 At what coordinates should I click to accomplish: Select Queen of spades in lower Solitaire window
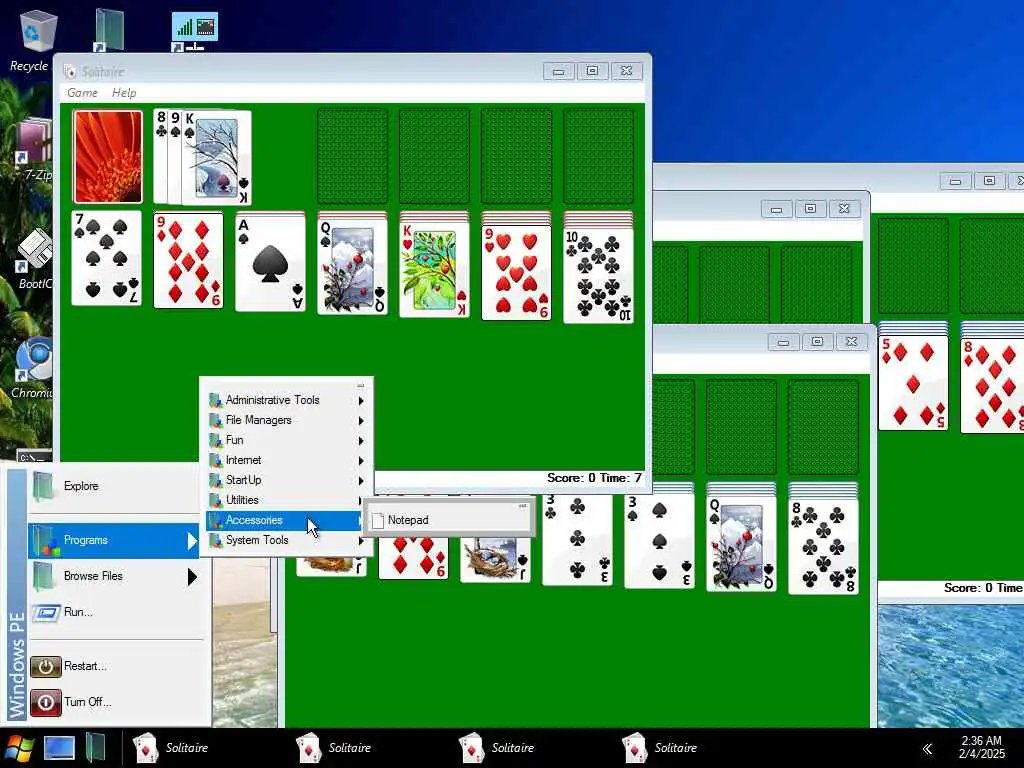(x=741, y=544)
